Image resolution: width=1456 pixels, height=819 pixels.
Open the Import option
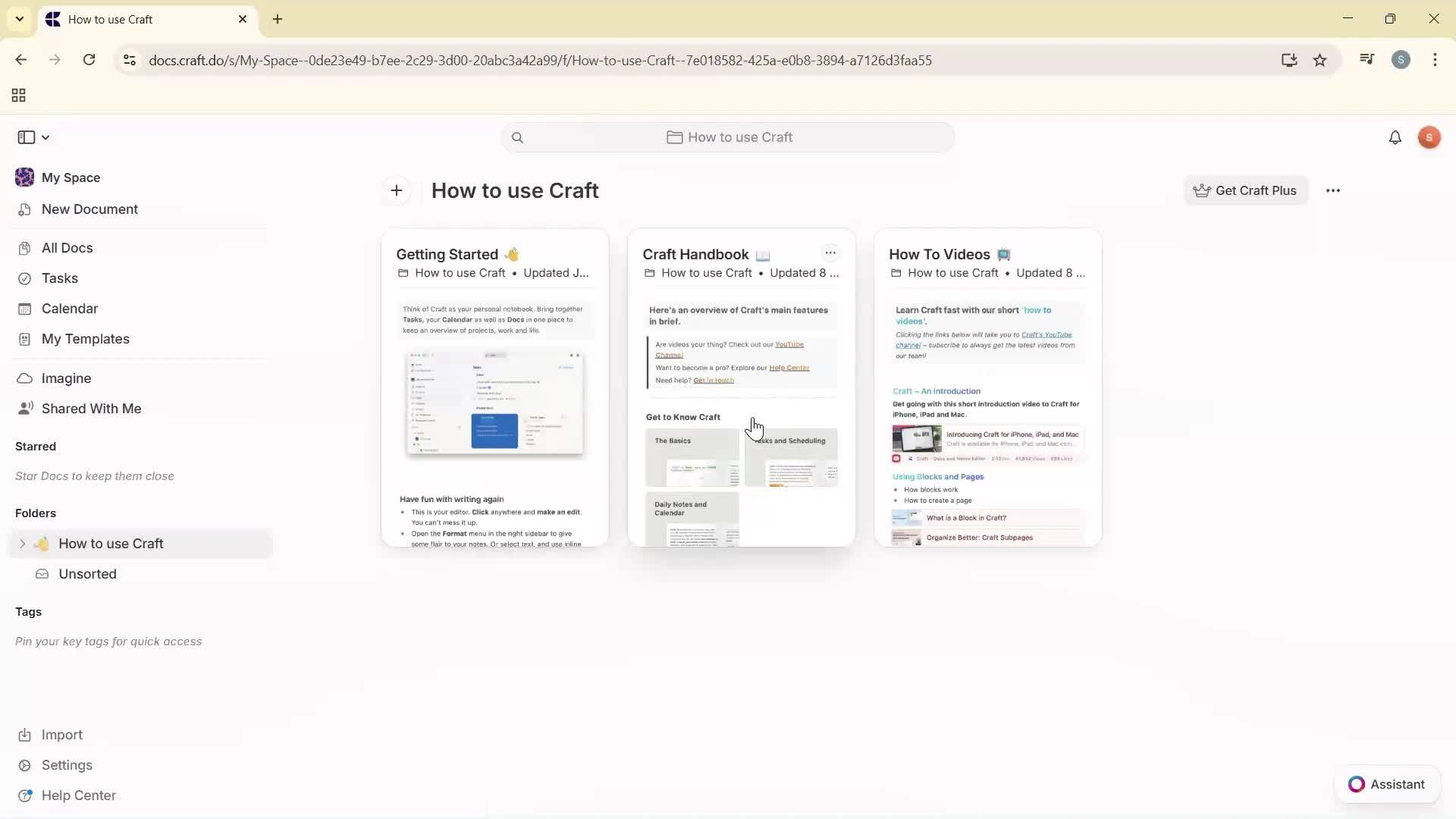click(x=61, y=734)
